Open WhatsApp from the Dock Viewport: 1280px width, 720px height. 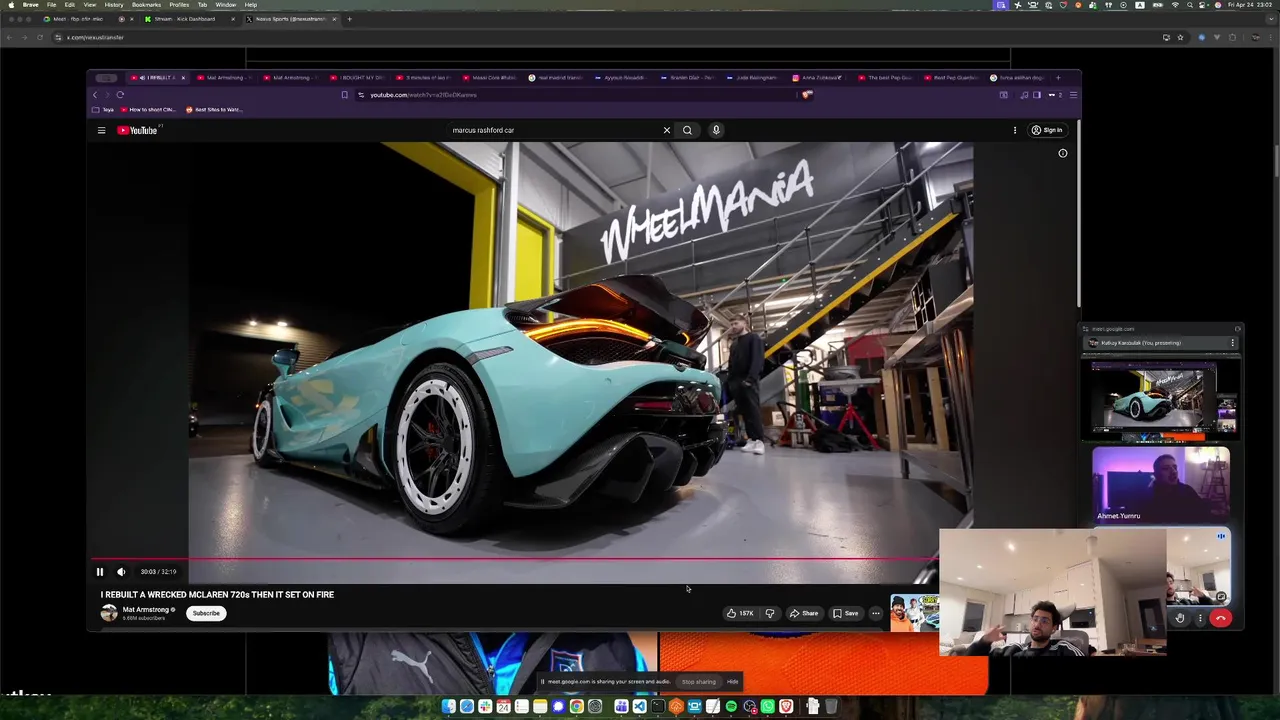767,707
